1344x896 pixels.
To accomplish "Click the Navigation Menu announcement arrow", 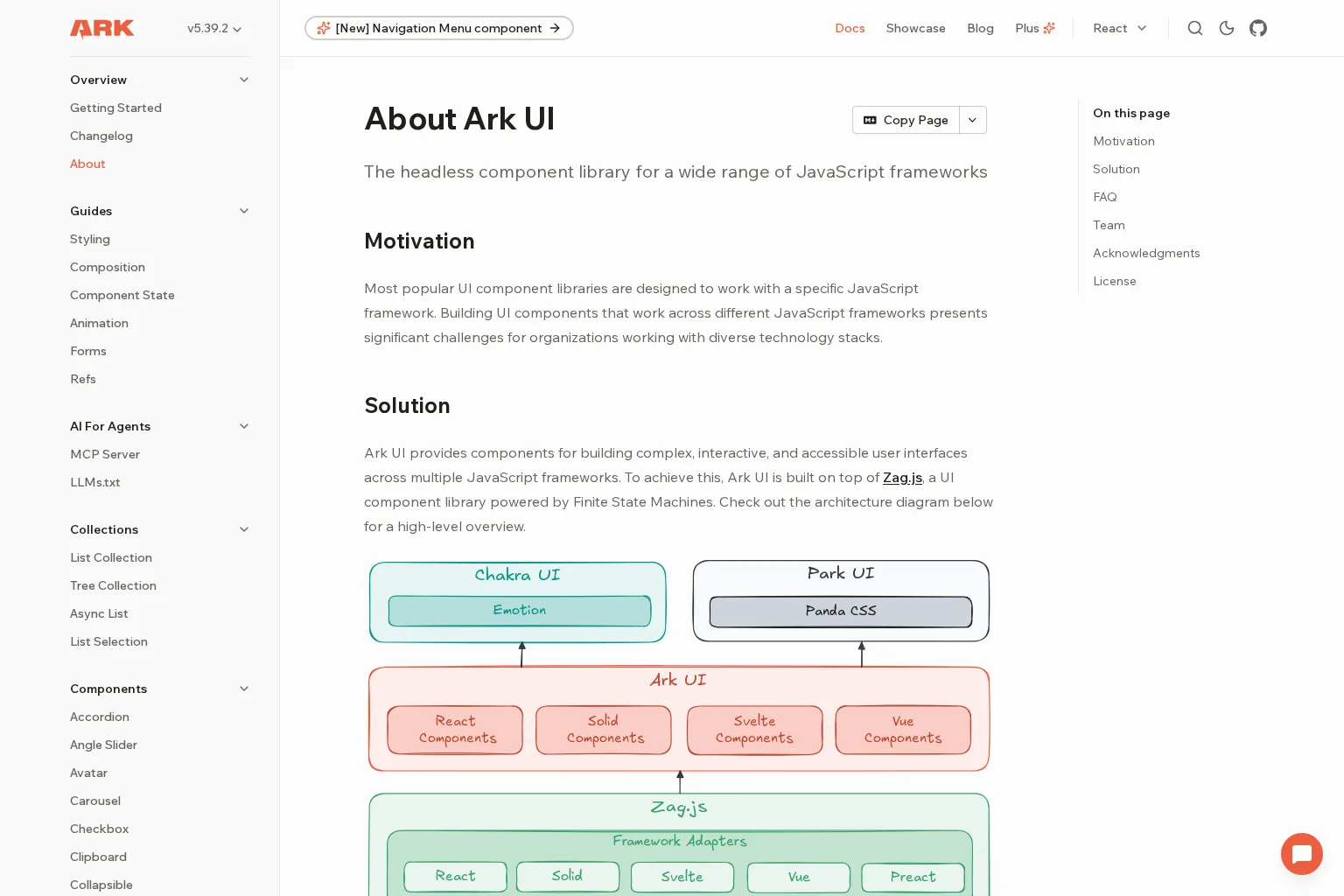I will tap(555, 28).
